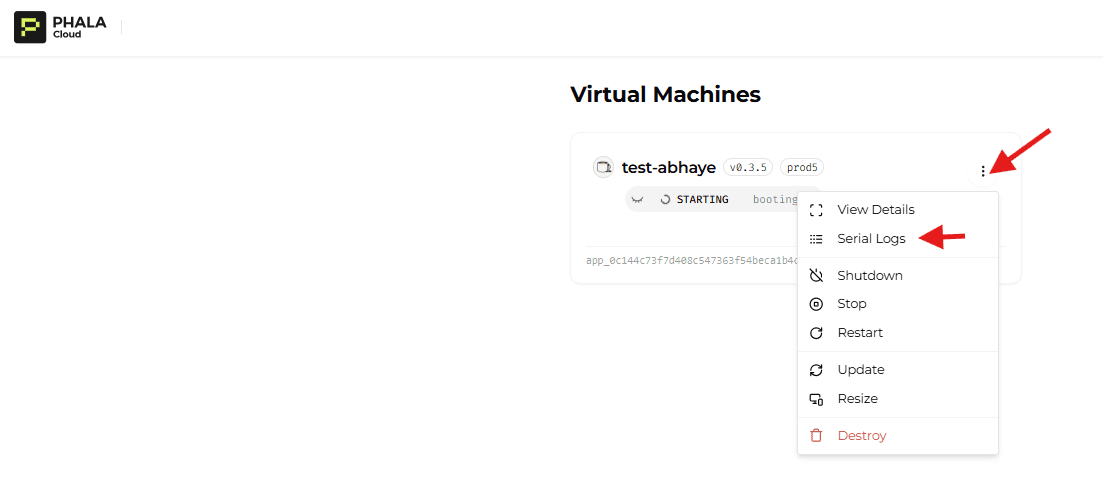Click Restart in the dropdown menu
This screenshot has height=501, width=1103.
(859, 333)
